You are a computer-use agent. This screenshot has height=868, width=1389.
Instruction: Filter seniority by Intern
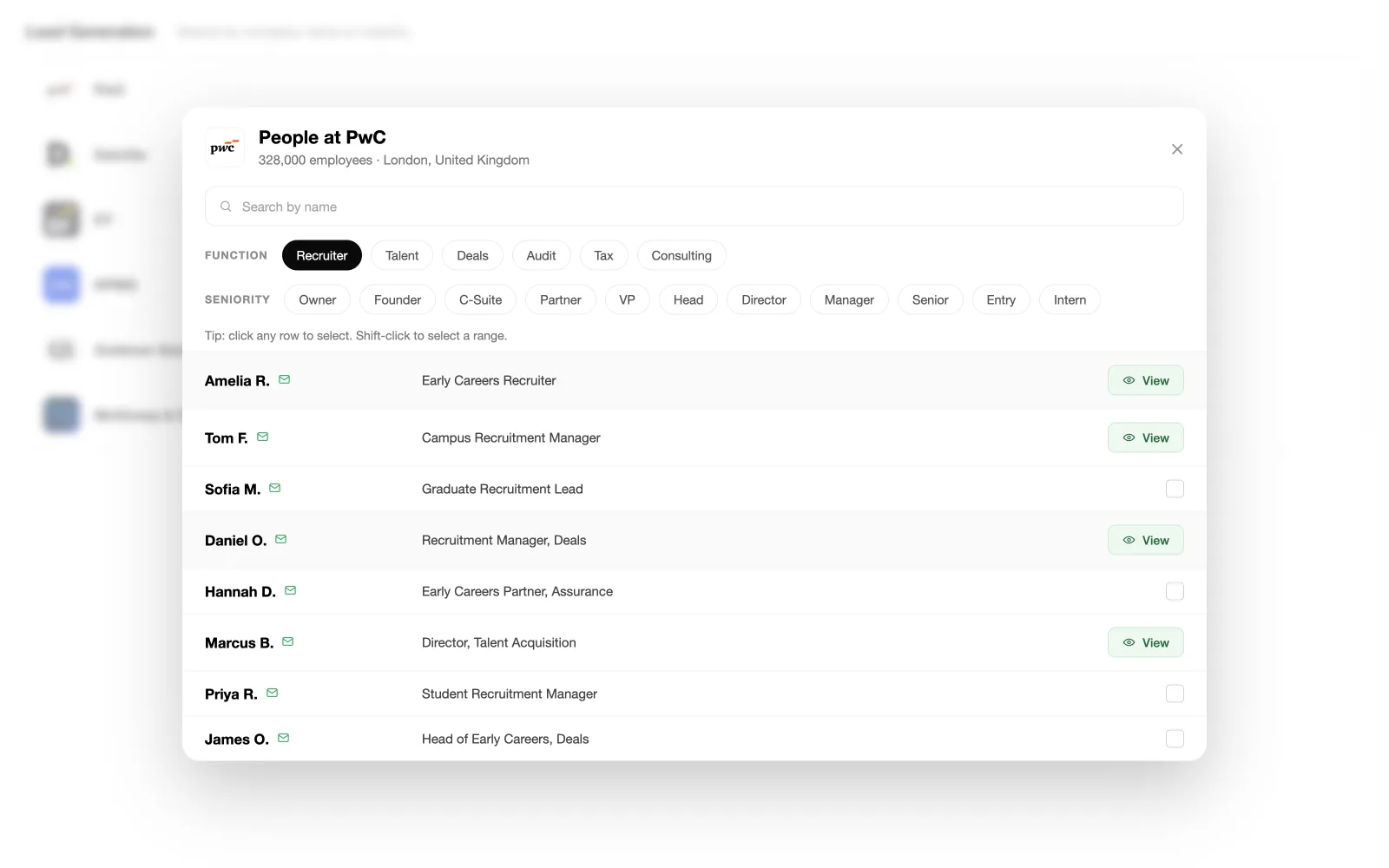(x=1070, y=299)
